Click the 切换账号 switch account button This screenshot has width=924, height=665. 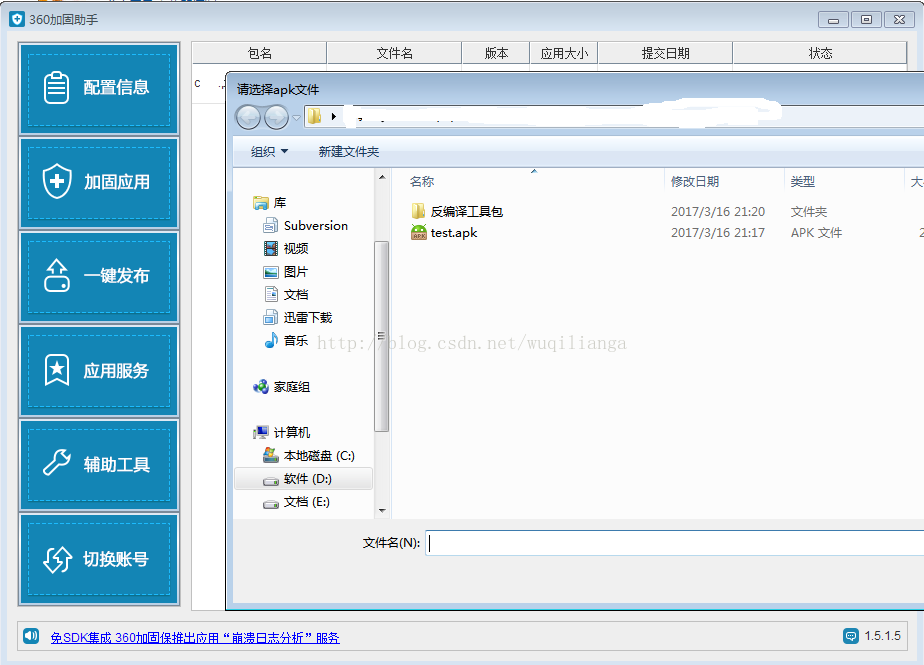pyautogui.click(x=99, y=559)
